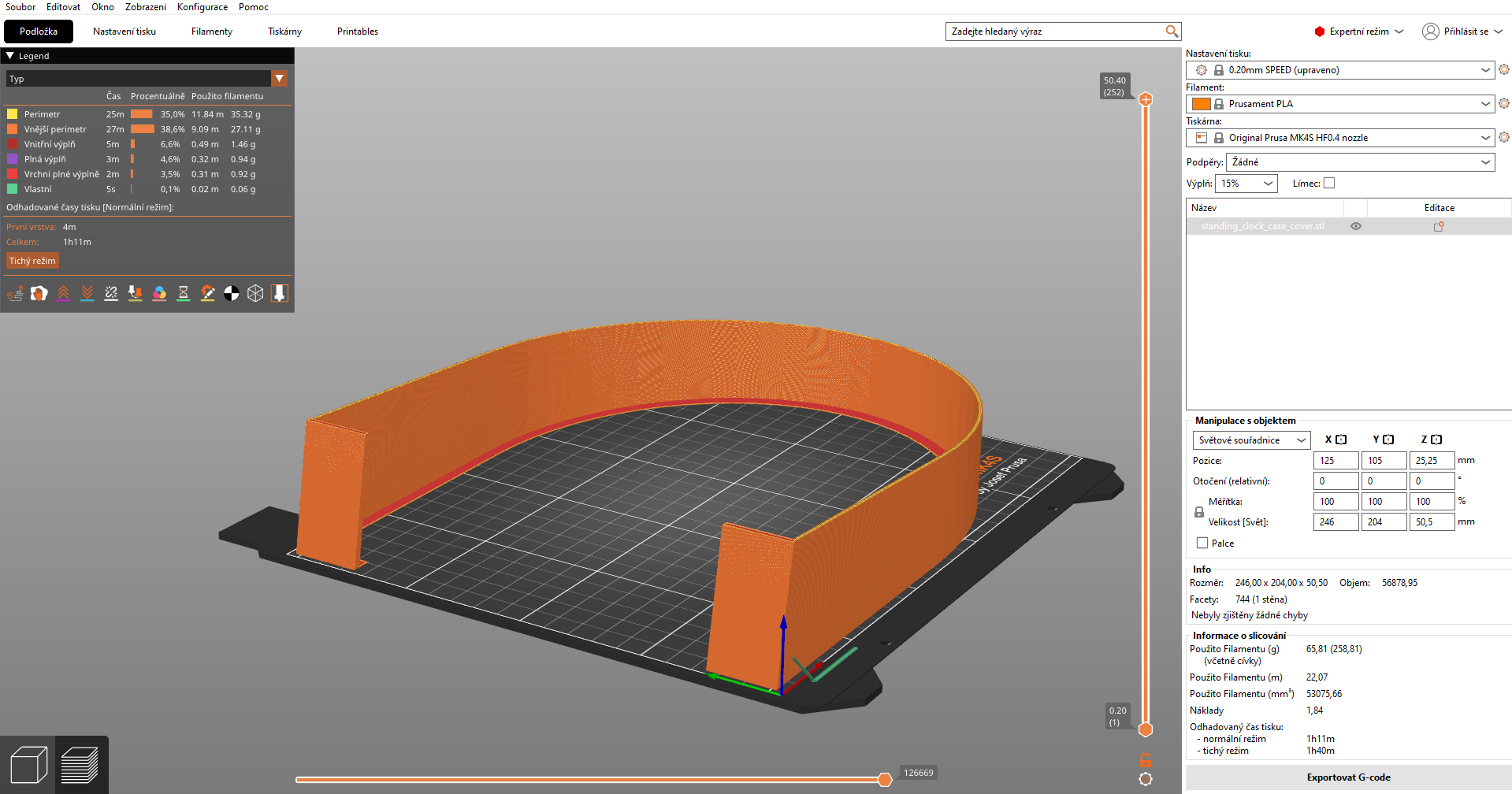This screenshot has width=1512, height=794.
Task: Toggle print pauses hourglass icon
Action: 184,294
